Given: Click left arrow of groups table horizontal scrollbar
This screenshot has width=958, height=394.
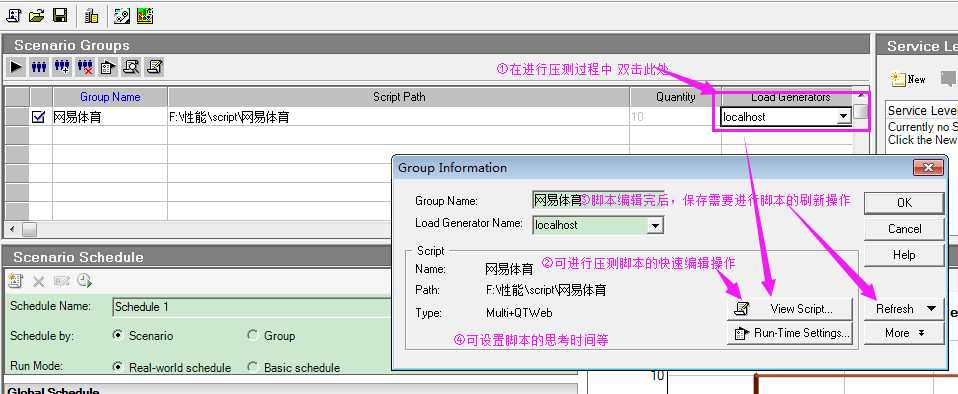Looking at the screenshot, I should pos(12,230).
